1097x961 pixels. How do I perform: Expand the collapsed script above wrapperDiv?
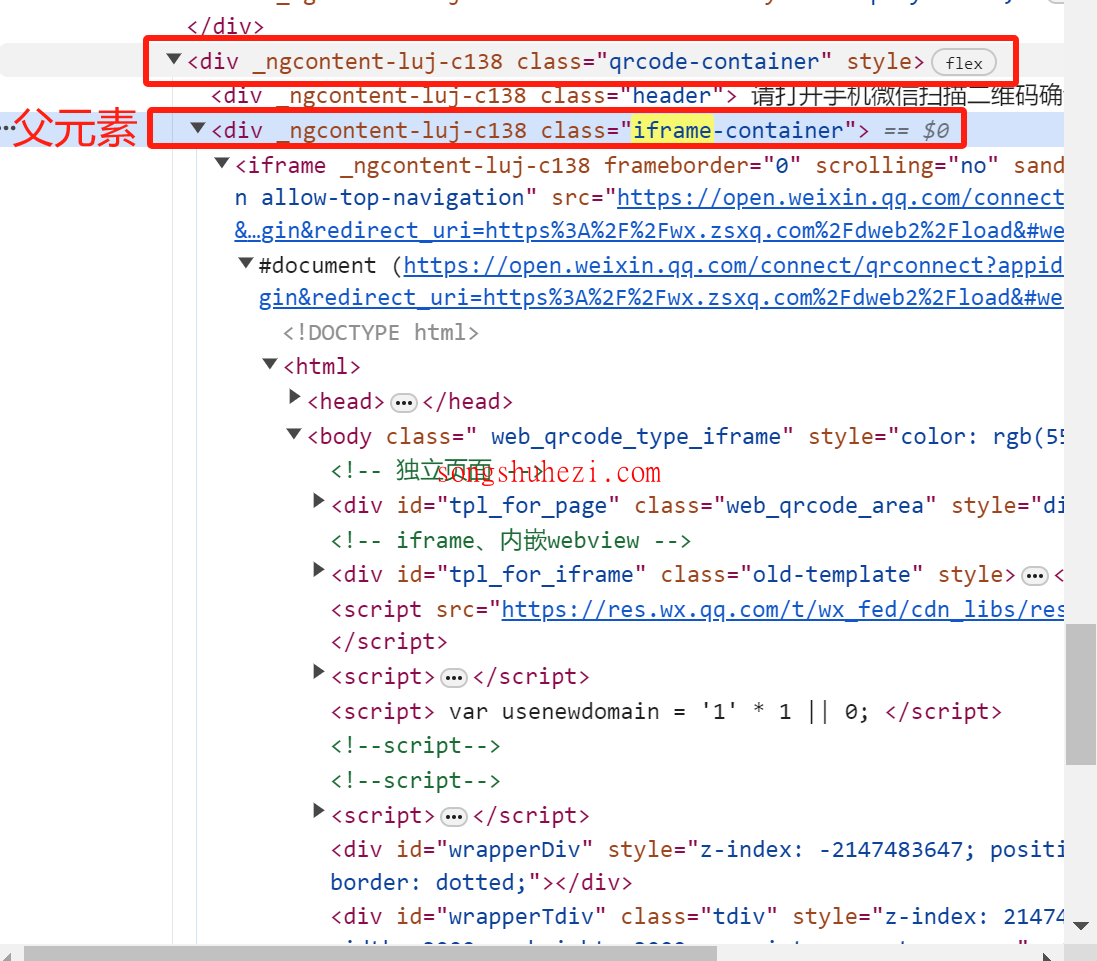pyautogui.click(x=318, y=810)
